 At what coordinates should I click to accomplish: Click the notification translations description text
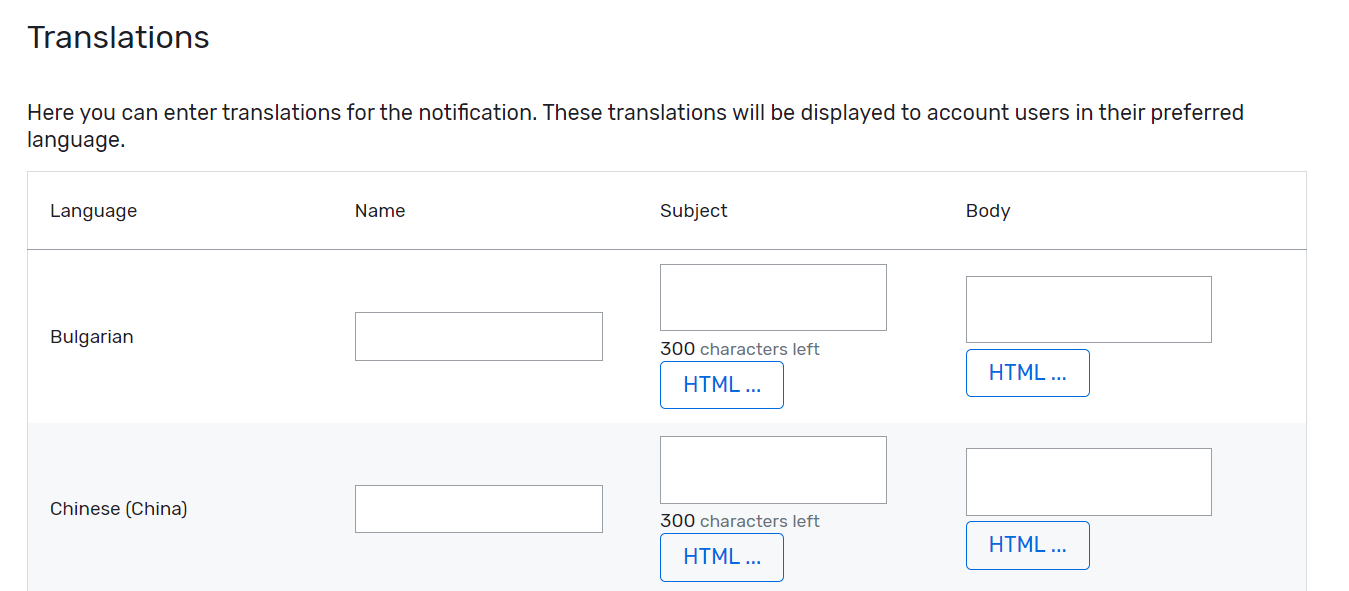coord(636,125)
